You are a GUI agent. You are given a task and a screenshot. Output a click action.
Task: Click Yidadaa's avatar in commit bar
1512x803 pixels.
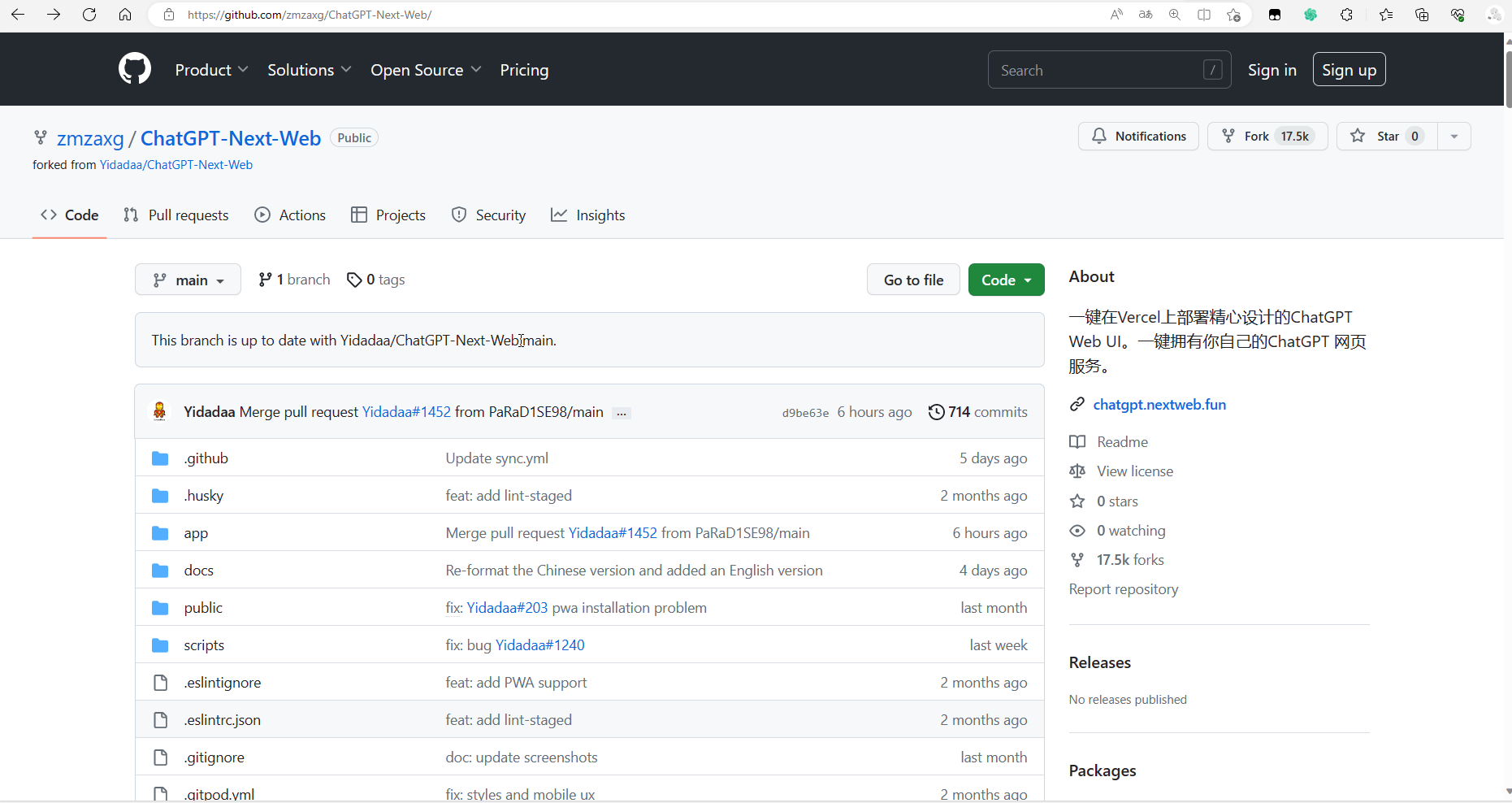point(160,411)
